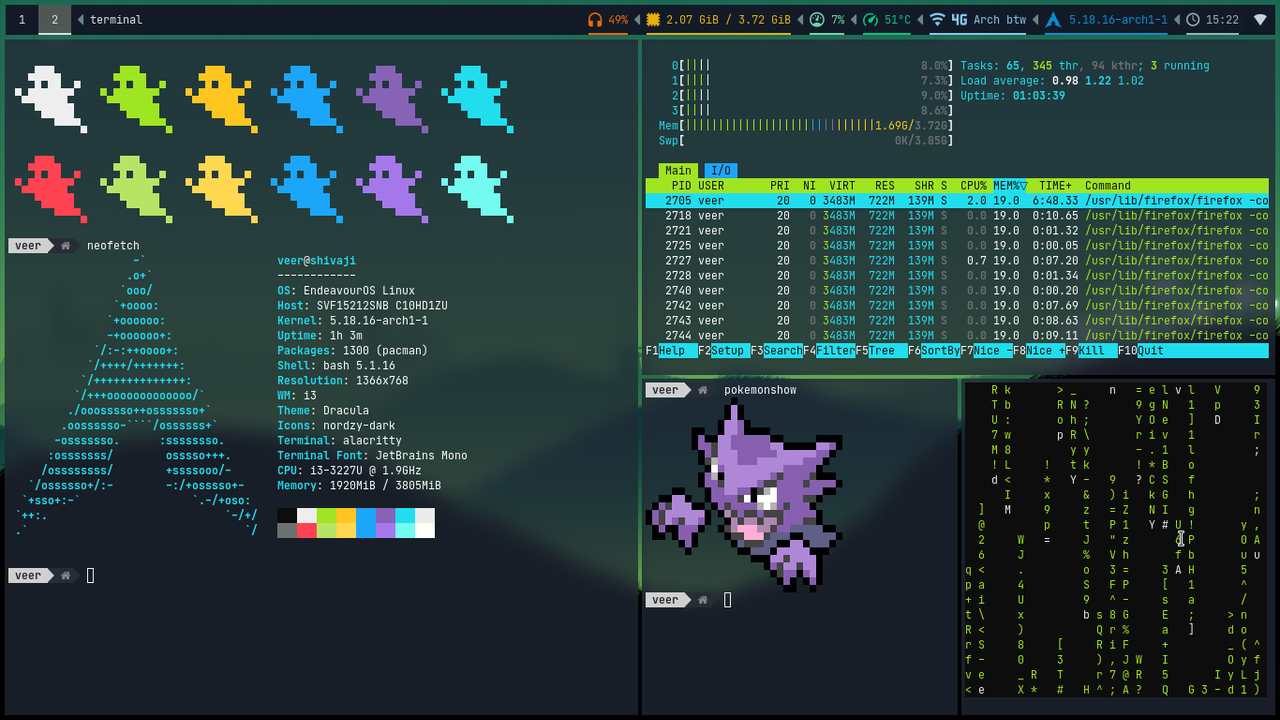Sort by the RES column header
Screen dimensions: 1280x720
tap(885, 186)
